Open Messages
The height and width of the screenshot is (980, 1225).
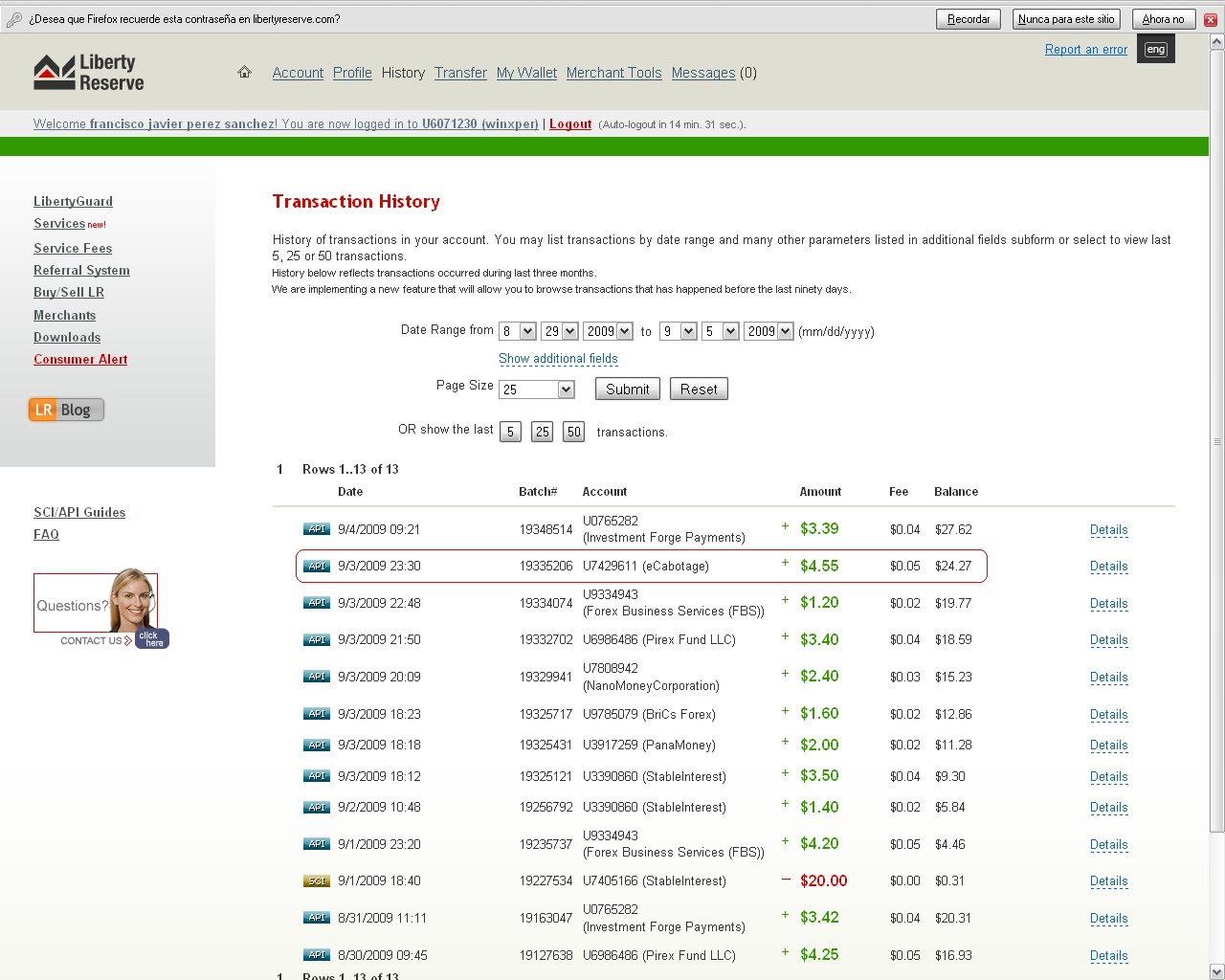(703, 73)
